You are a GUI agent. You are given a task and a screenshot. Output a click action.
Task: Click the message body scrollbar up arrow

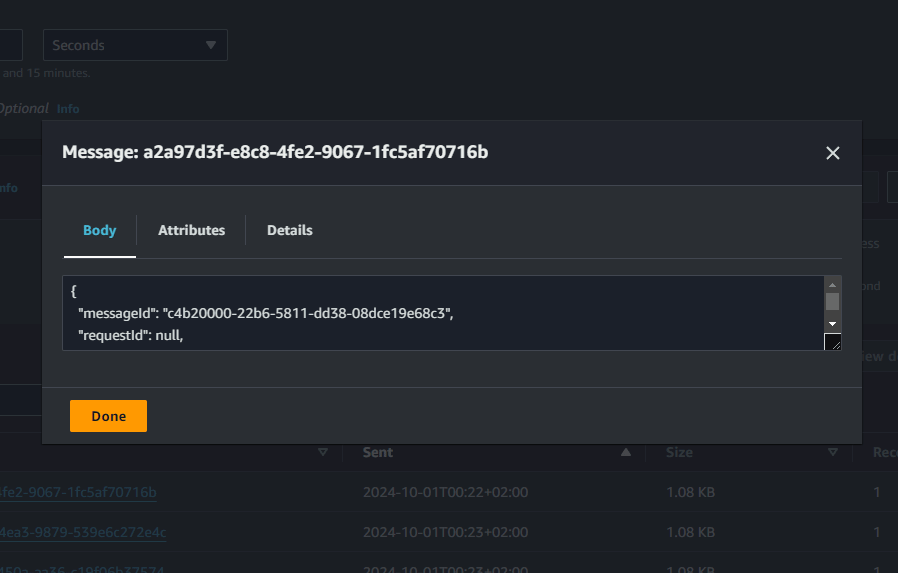click(x=832, y=284)
